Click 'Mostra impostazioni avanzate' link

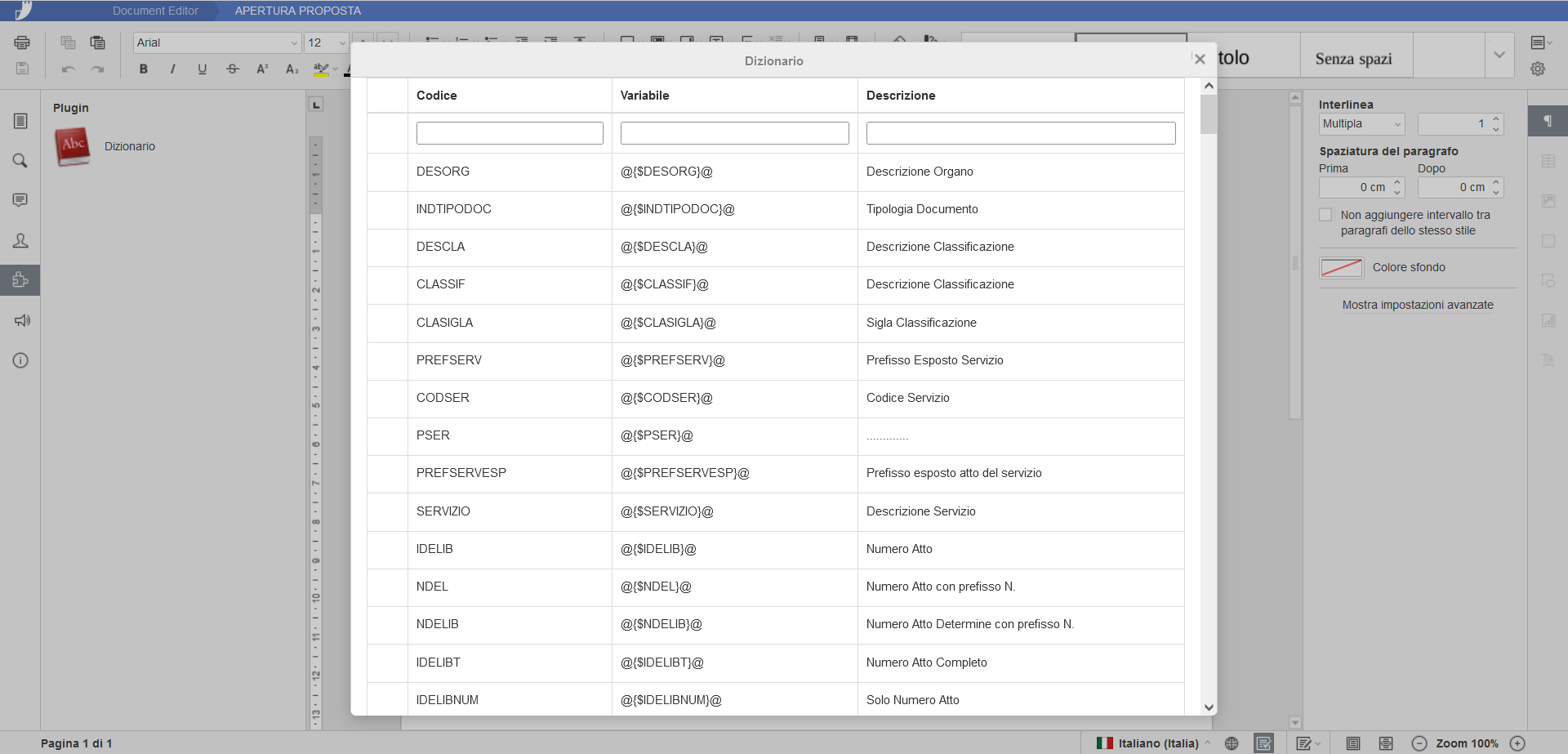pyautogui.click(x=1418, y=305)
